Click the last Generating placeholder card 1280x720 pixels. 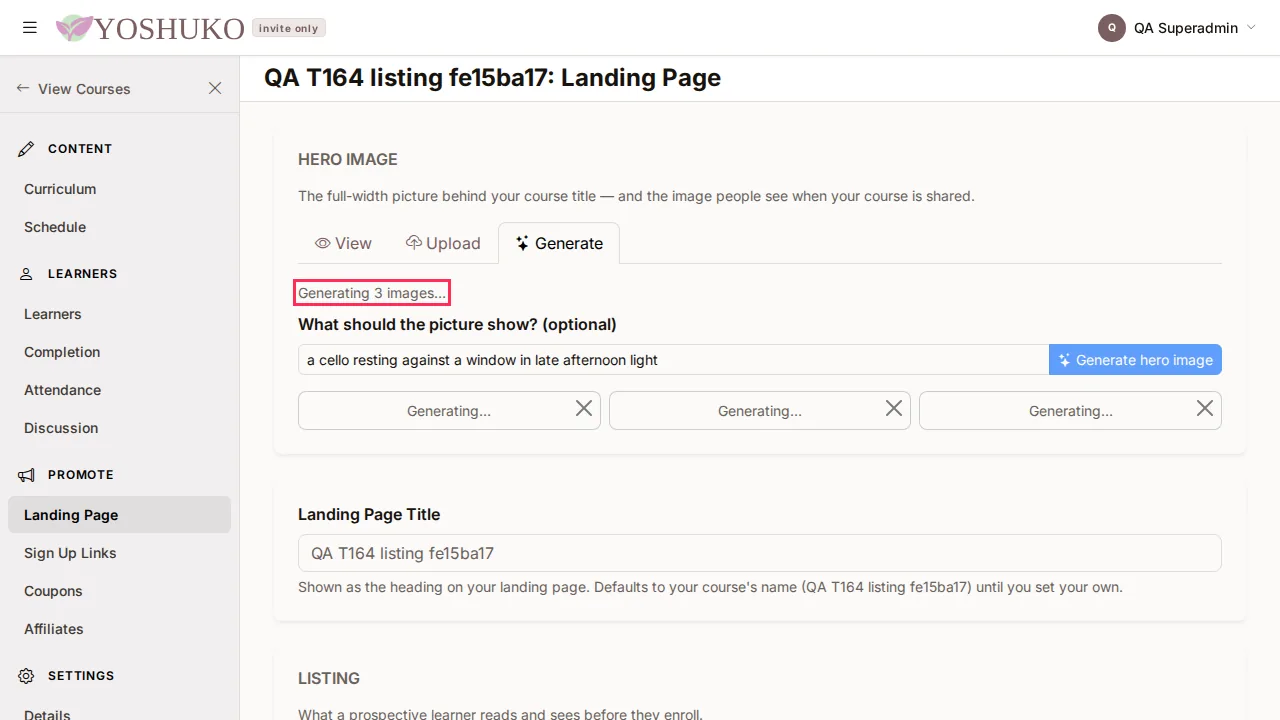(x=1070, y=411)
